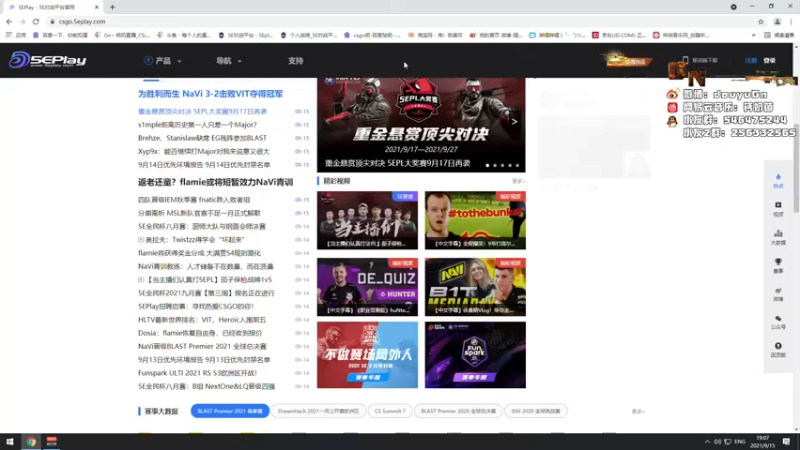The width and height of the screenshot is (800, 450).
Task: Open the 淘宝网 bookmark
Action: tap(435, 35)
